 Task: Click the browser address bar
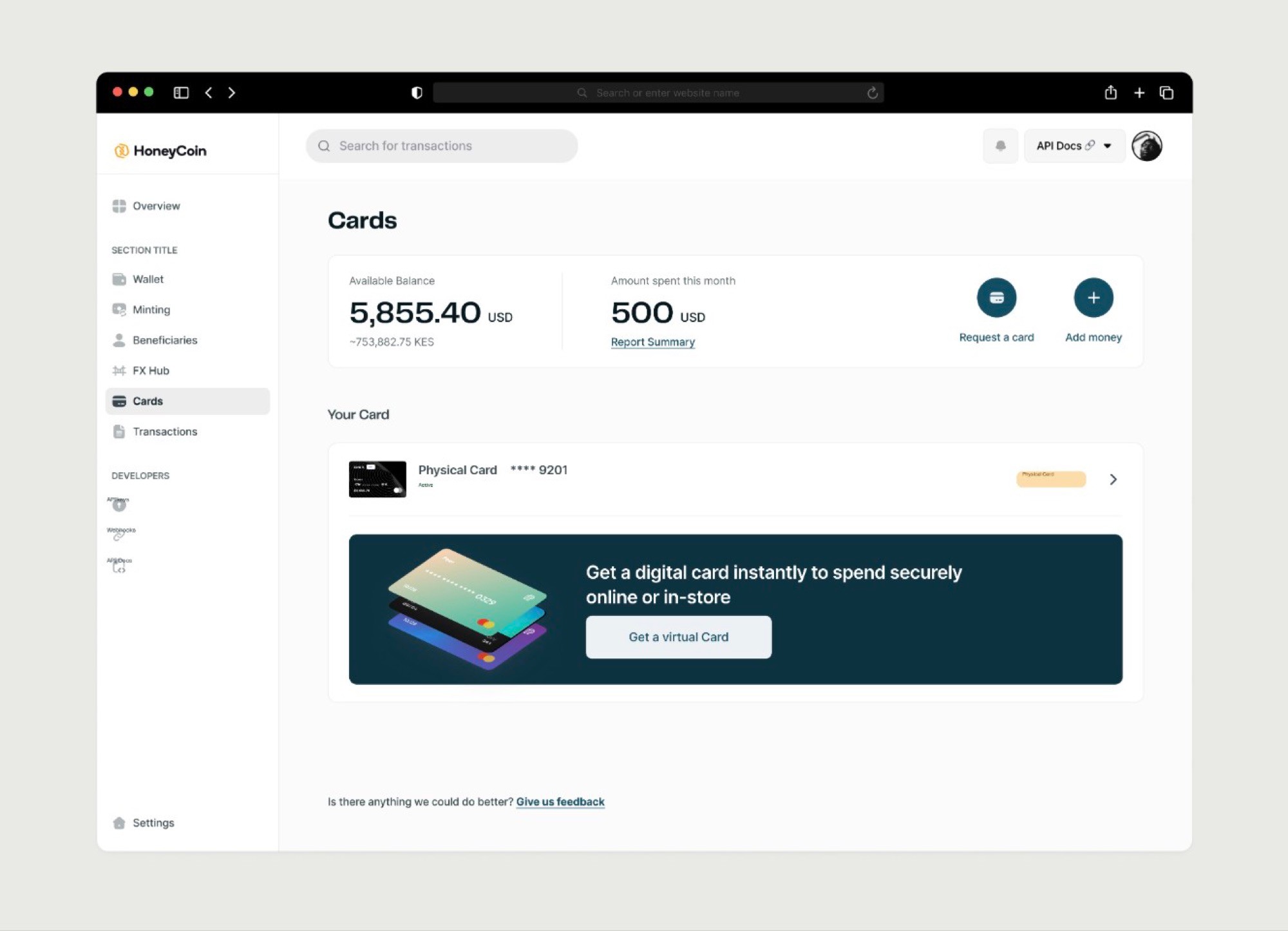(x=658, y=93)
